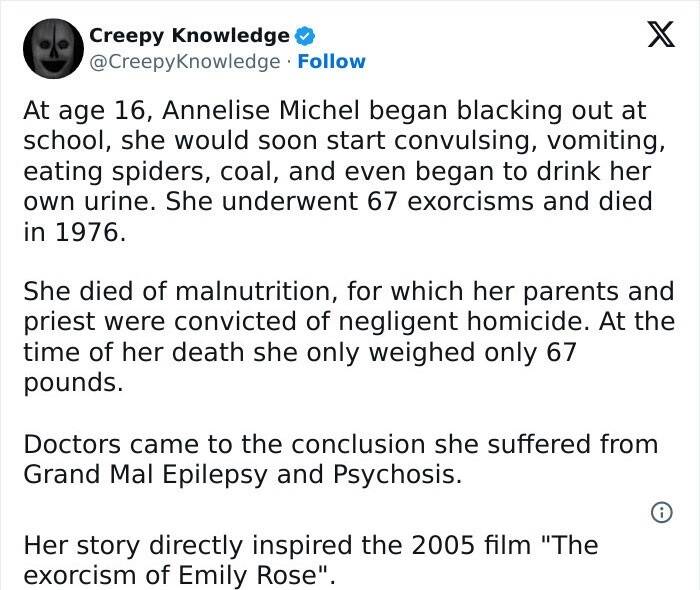700x590 pixels.
Task: Open the Creepy Knowledge profile avatar
Action: point(54,49)
